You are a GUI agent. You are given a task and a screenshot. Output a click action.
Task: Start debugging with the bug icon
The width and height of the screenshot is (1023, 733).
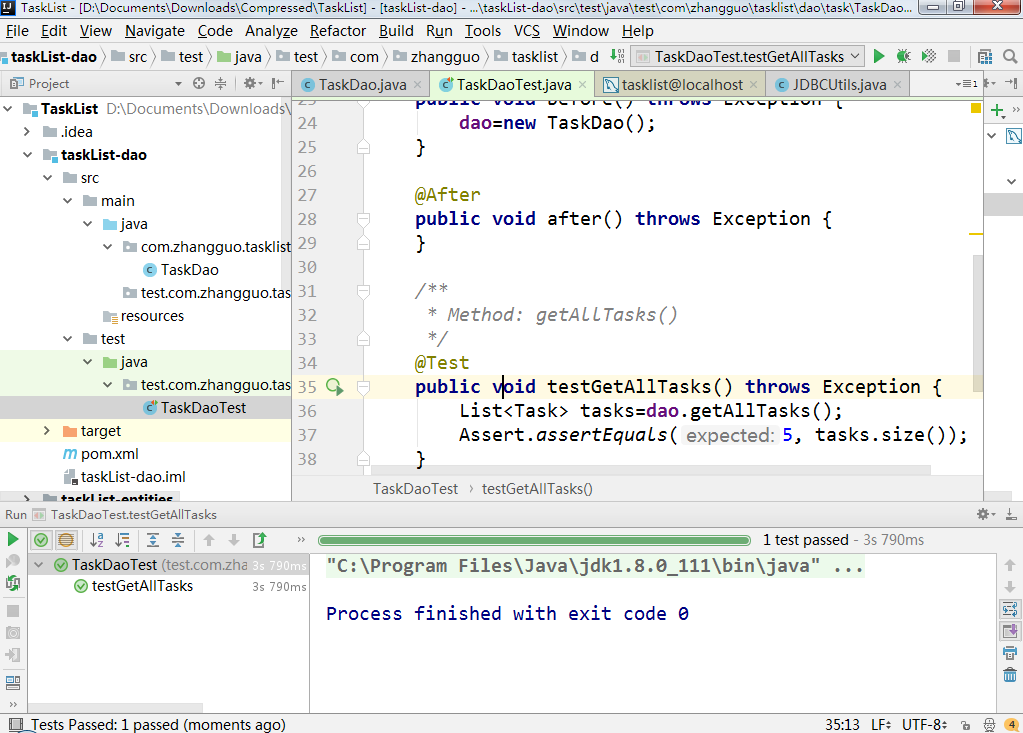pyautogui.click(x=904, y=57)
